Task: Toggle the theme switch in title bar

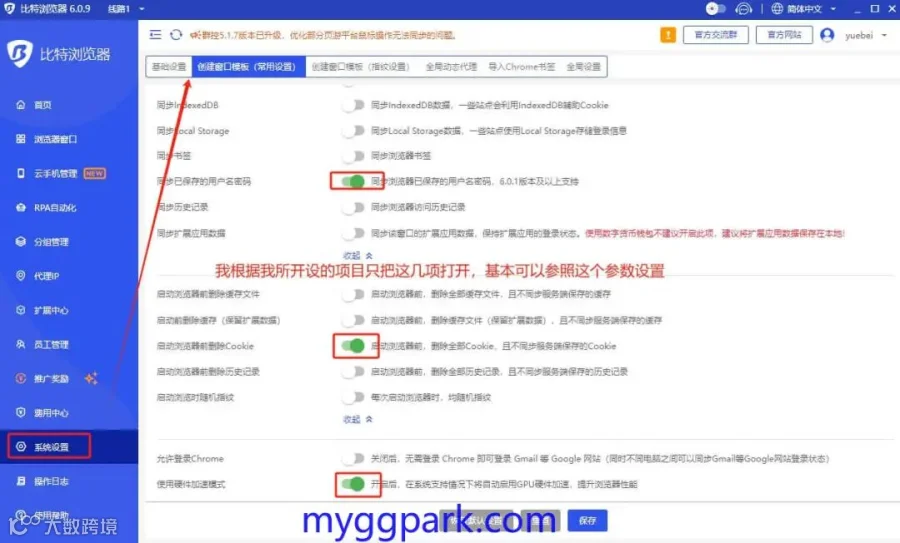Action: click(x=715, y=9)
